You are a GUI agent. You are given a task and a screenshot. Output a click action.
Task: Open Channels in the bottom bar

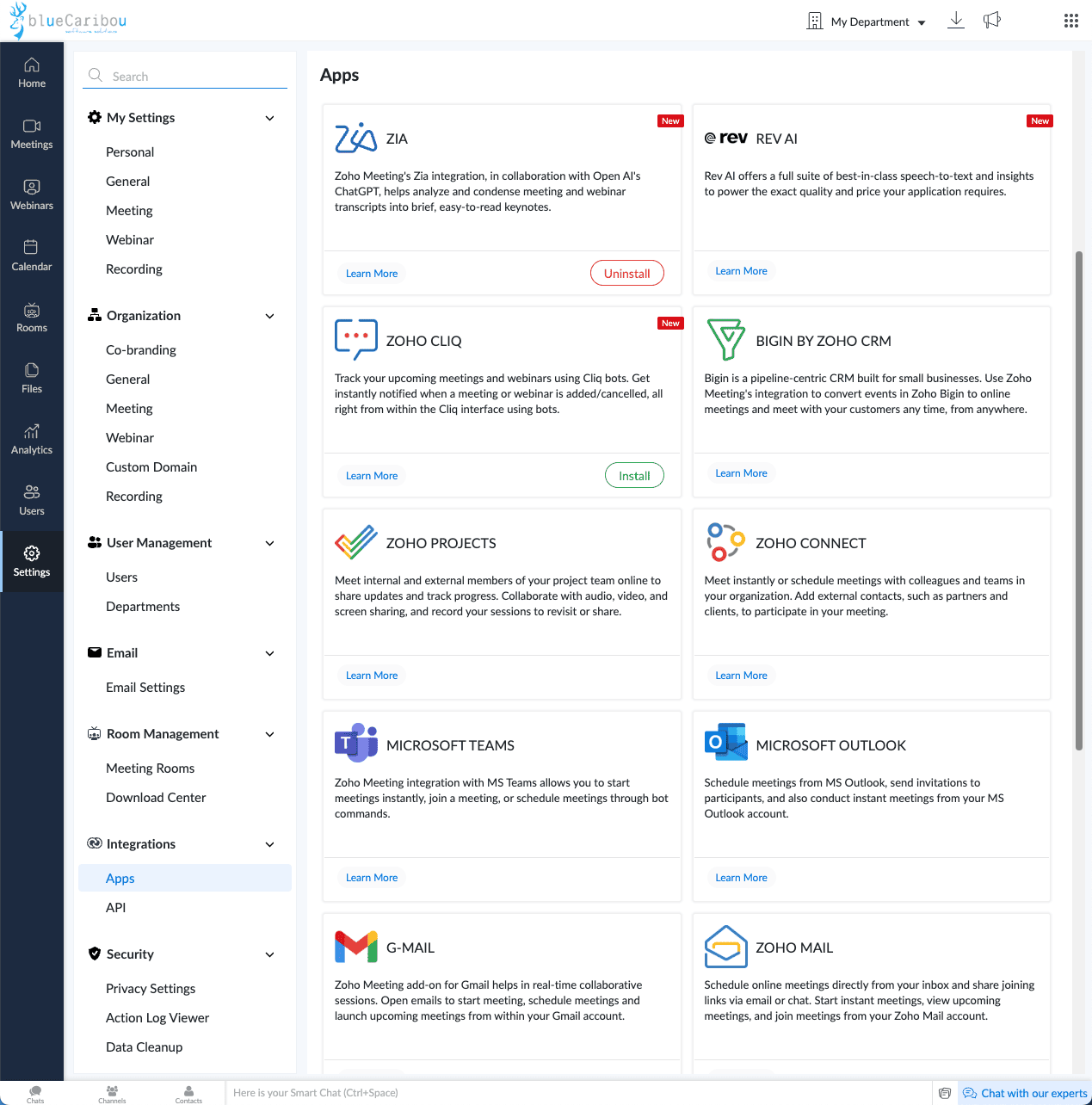pyautogui.click(x=112, y=1094)
